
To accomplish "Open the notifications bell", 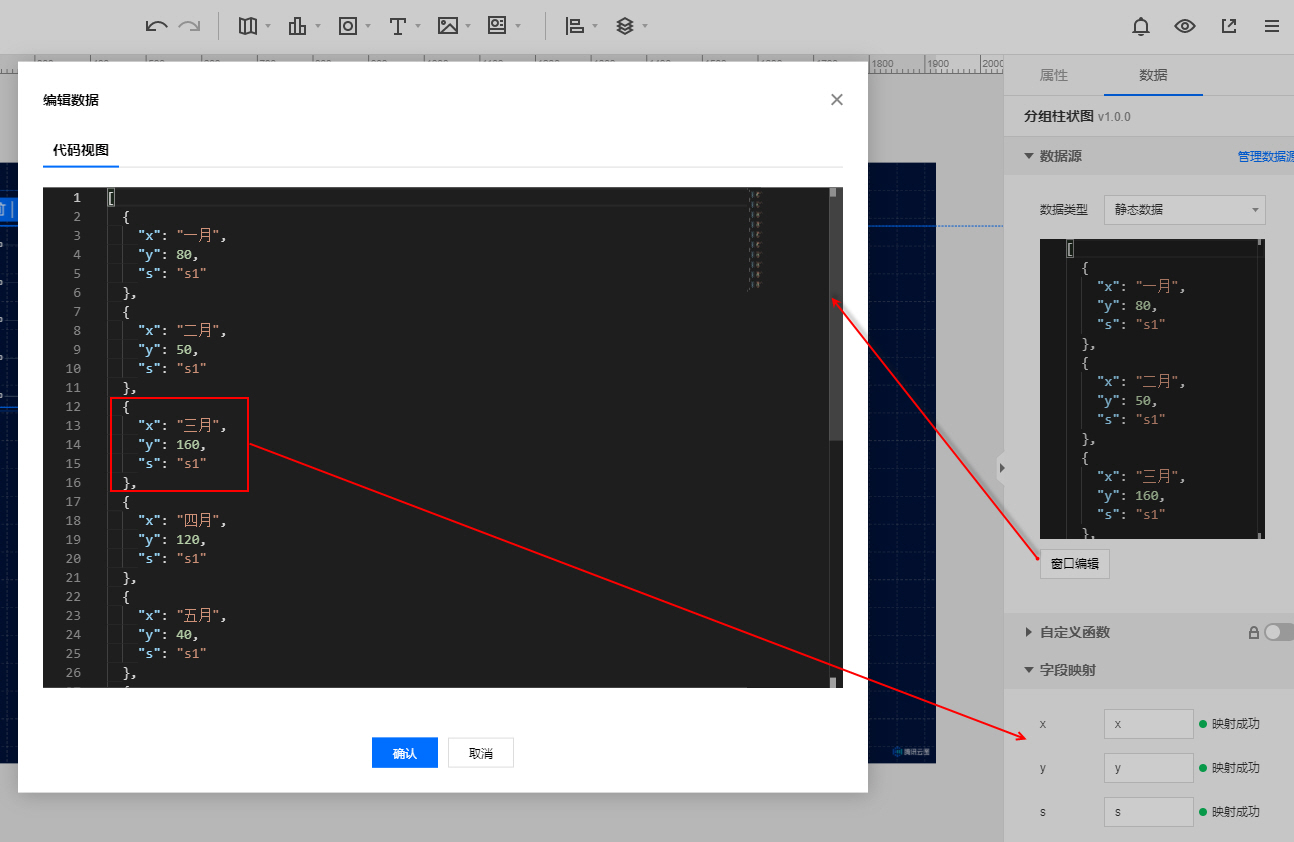I will [x=1141, y=27].
